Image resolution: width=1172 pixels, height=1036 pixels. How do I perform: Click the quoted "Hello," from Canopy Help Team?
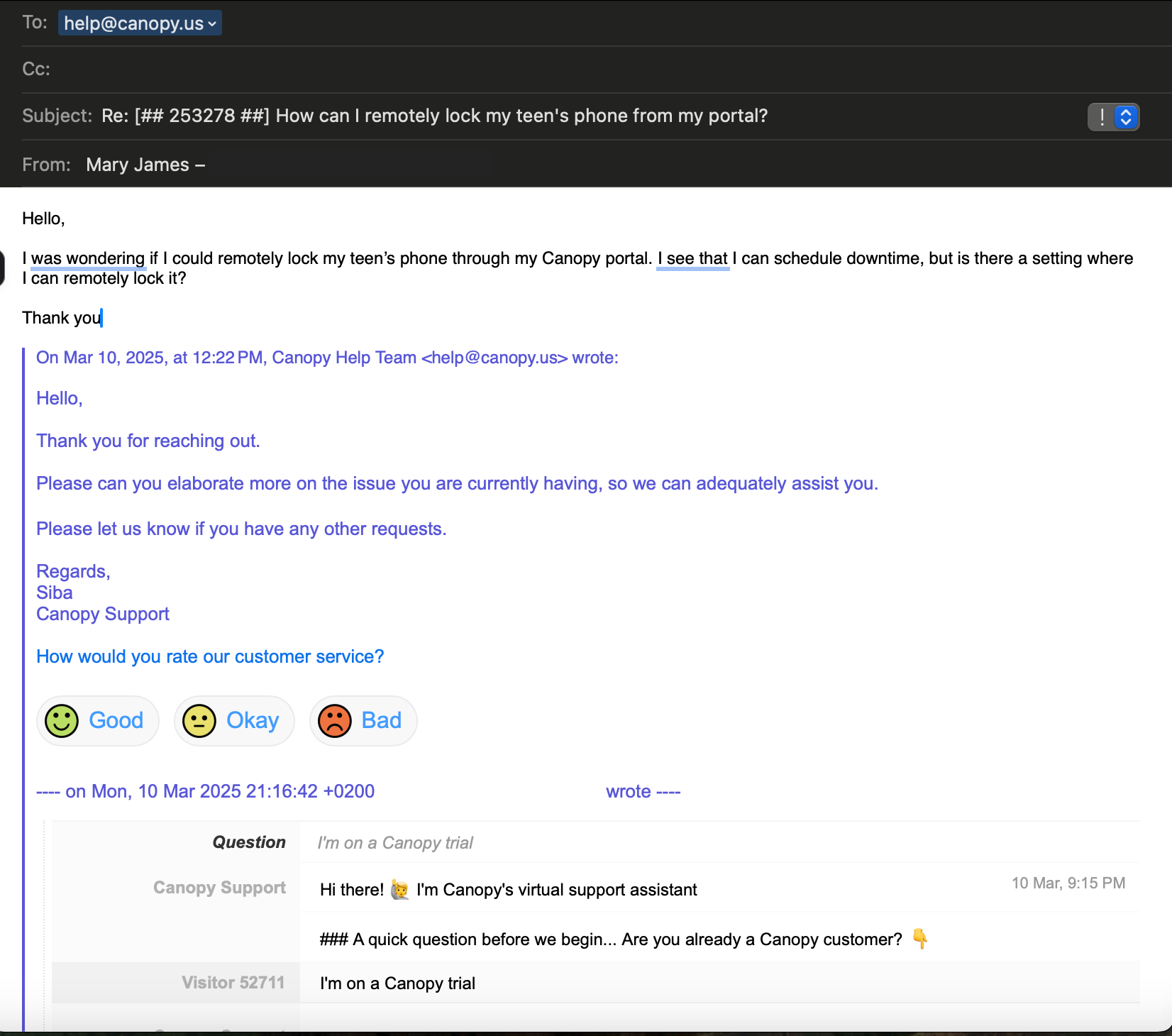tap(60, 398)
